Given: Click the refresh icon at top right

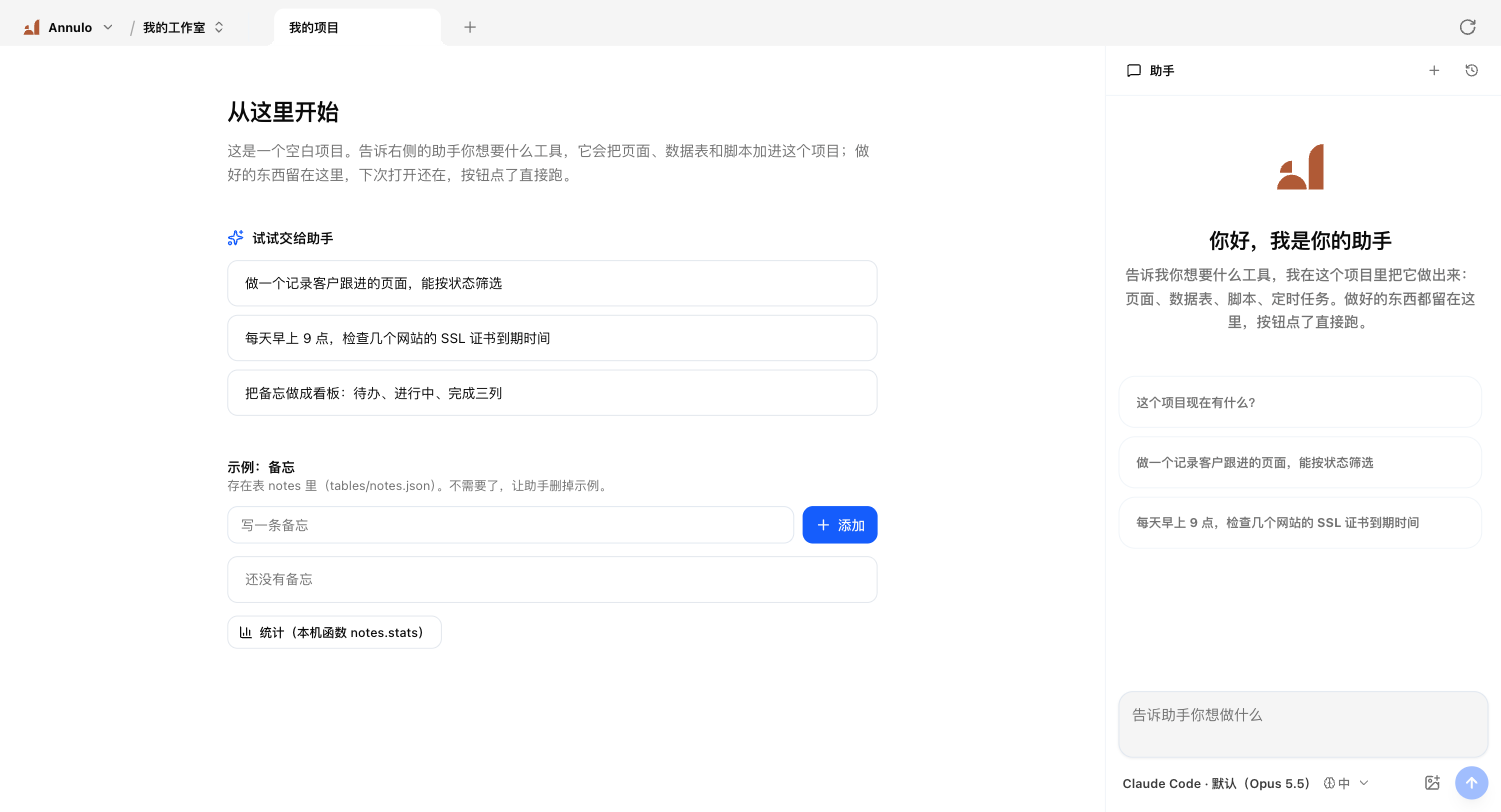Looking at the screenshot, I should pyautogui.click(x=1467, y=27).
